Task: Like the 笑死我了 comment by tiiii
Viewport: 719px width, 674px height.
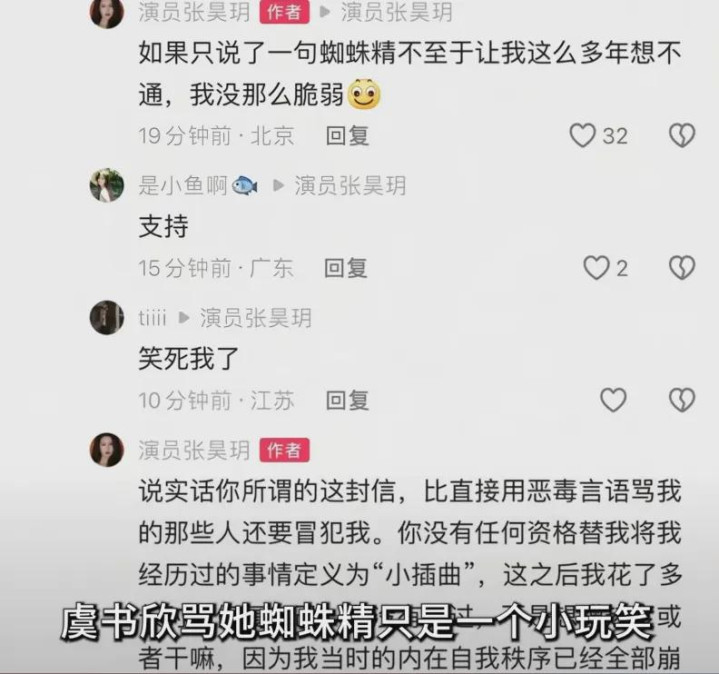Action: [x=613, y=400]
